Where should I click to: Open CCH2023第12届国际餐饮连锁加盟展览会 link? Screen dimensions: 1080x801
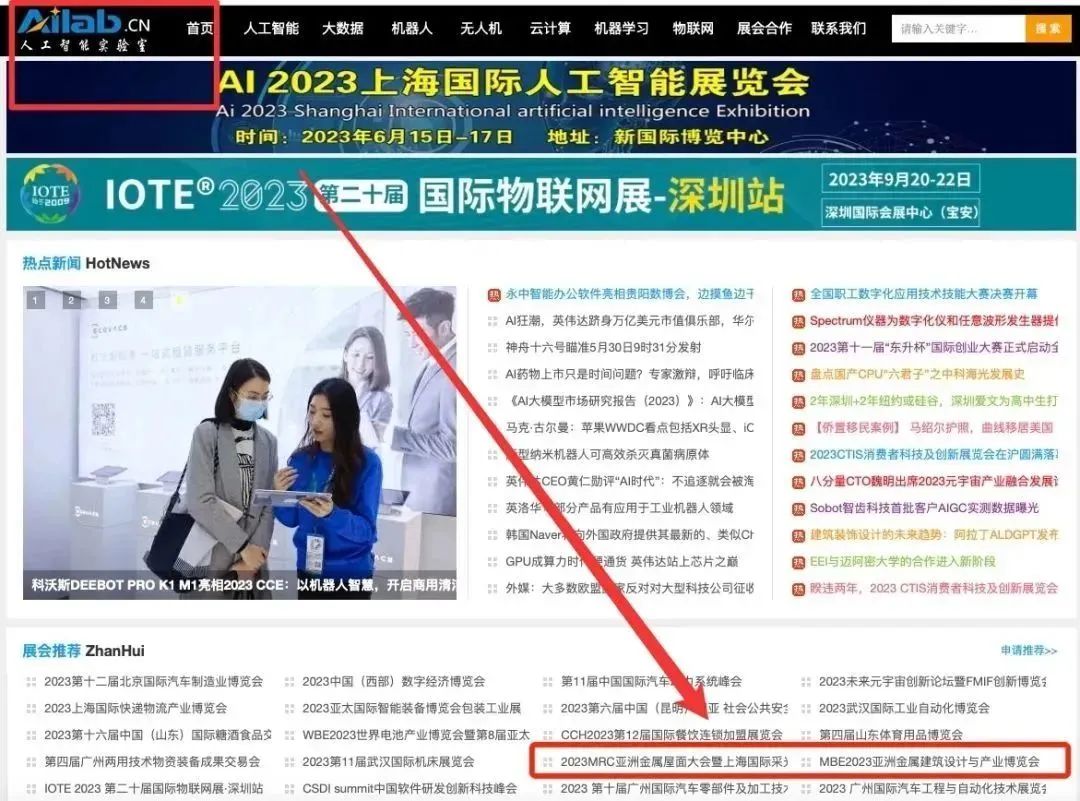[671, 735]
